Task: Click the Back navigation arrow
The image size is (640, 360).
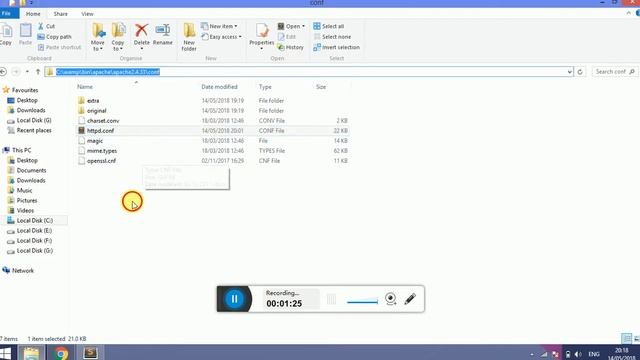Action: [x=3, y=72]
